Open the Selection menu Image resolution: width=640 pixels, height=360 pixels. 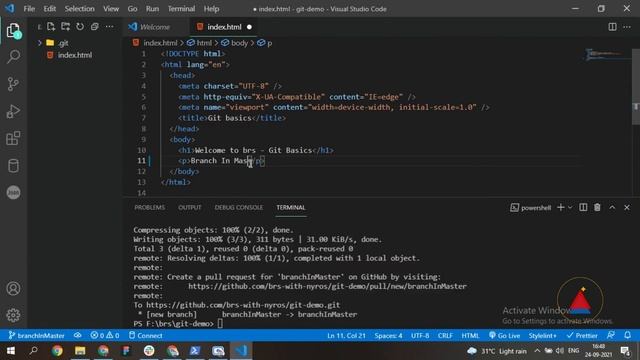point(79,9)
